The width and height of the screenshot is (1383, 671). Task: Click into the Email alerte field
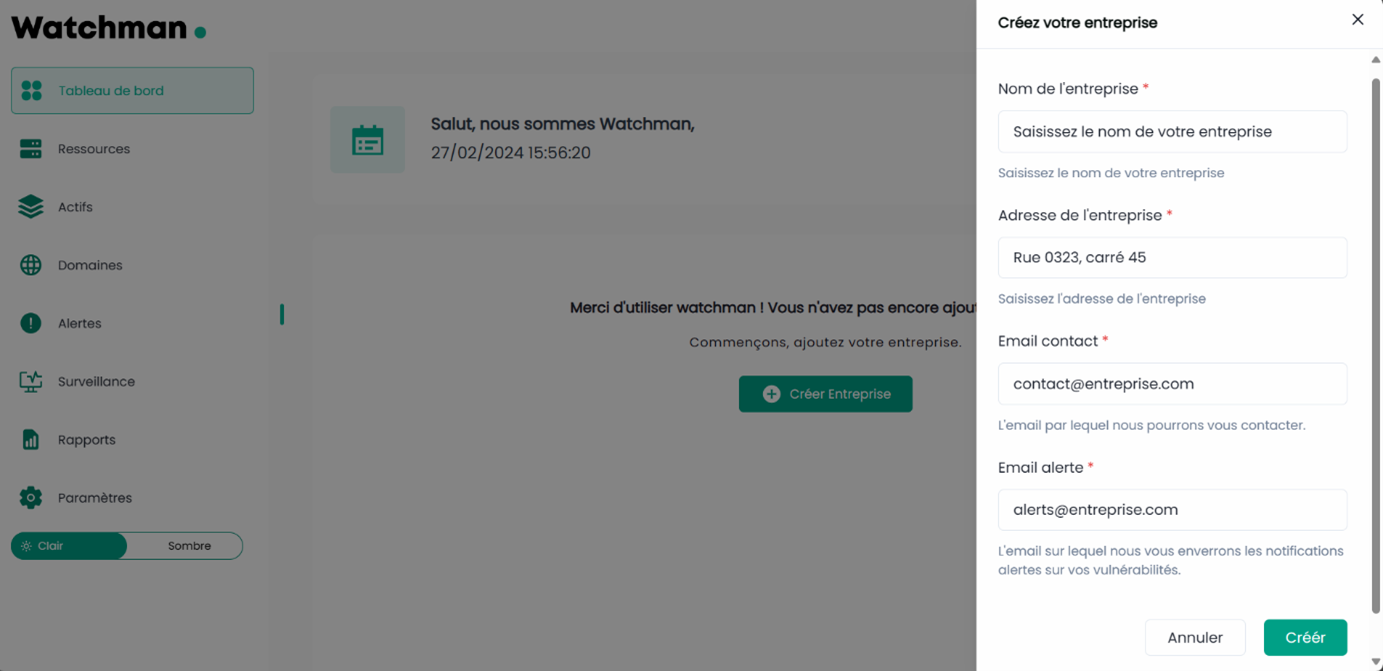[x=1172, y=510]
